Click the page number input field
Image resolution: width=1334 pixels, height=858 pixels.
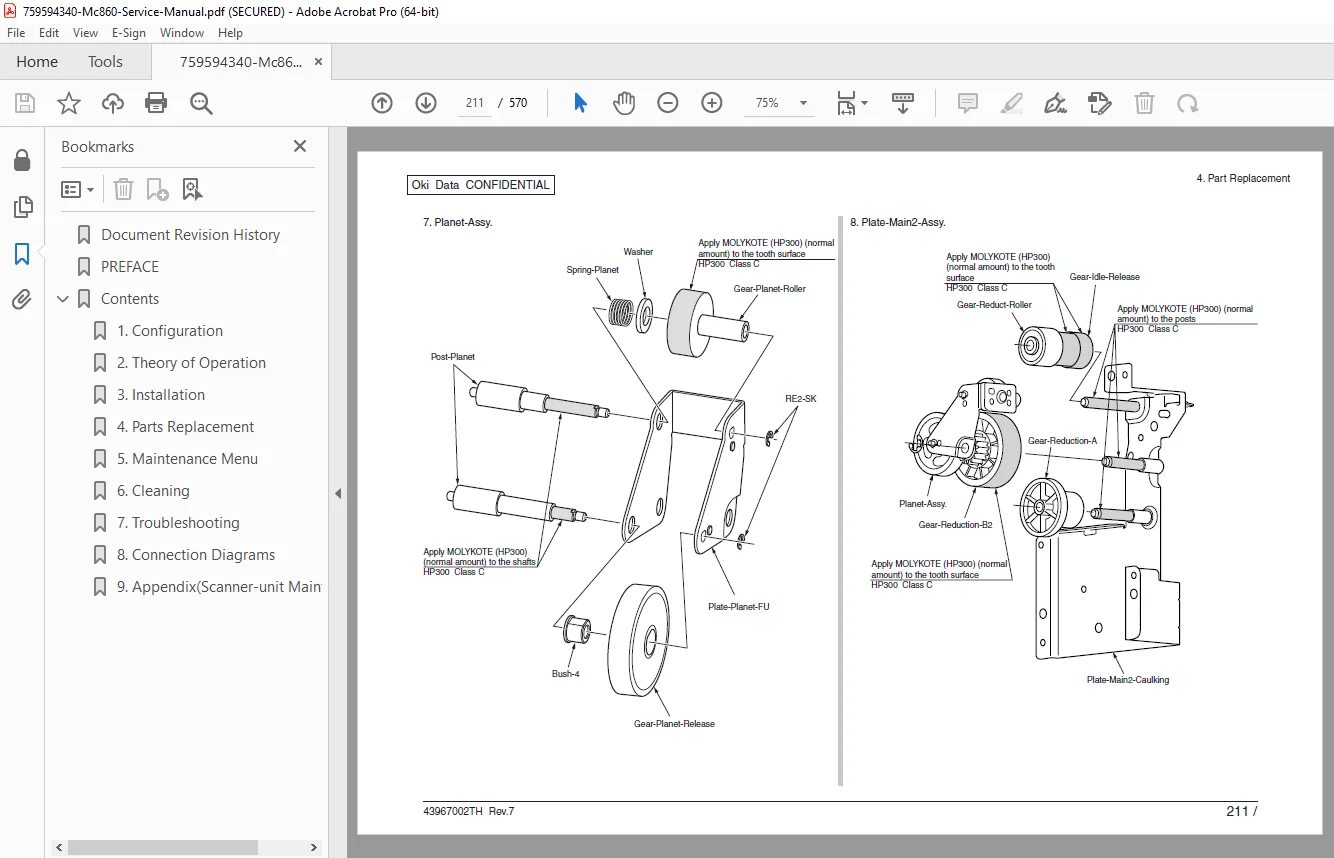tap(475, 103)
